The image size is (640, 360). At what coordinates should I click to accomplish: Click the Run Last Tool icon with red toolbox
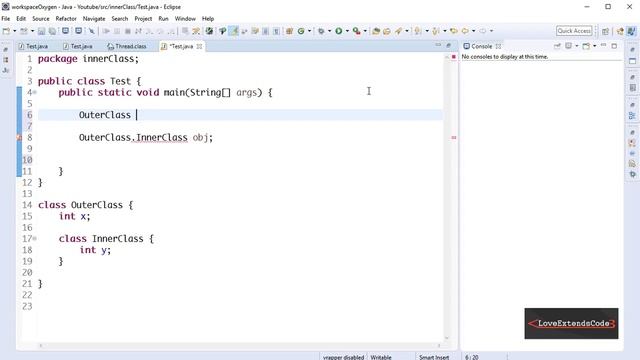point(356,31)
